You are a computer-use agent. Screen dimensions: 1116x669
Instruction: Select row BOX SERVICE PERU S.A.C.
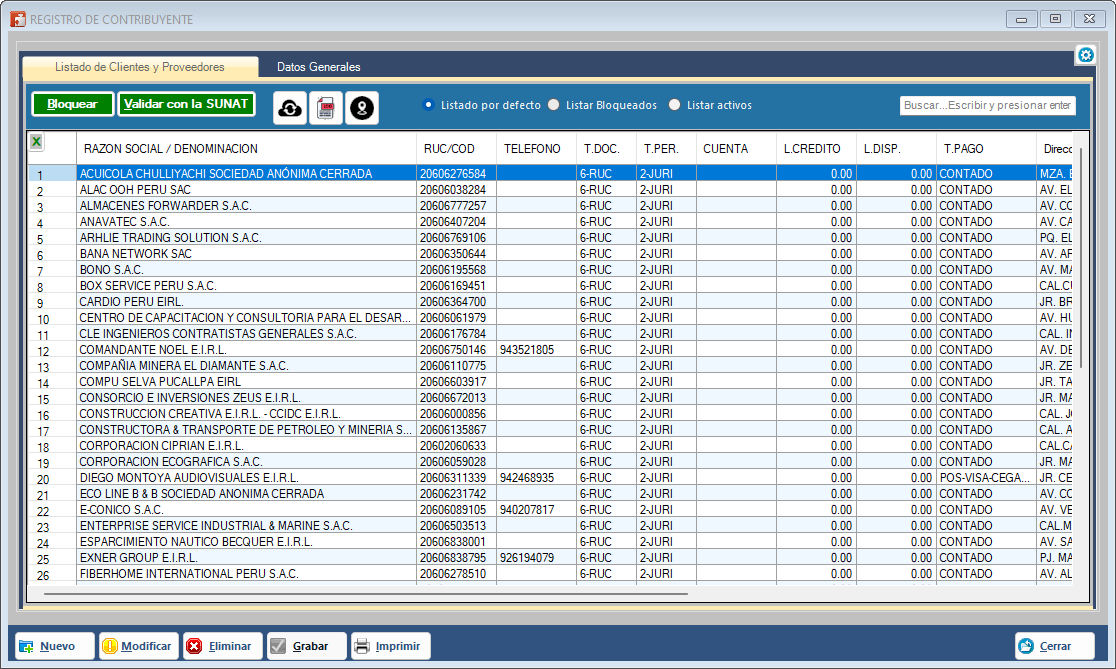click(550, 286)
